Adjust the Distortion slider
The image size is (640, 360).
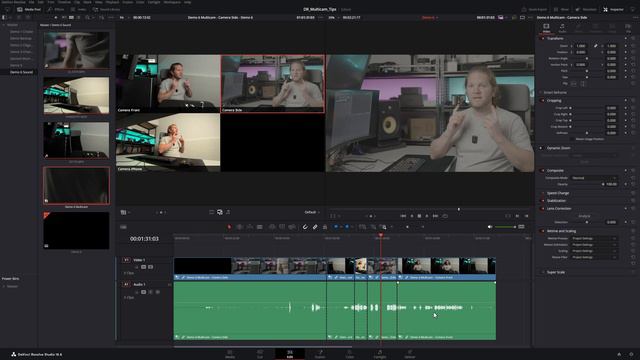pyautogui.click(x=587, y=222)
